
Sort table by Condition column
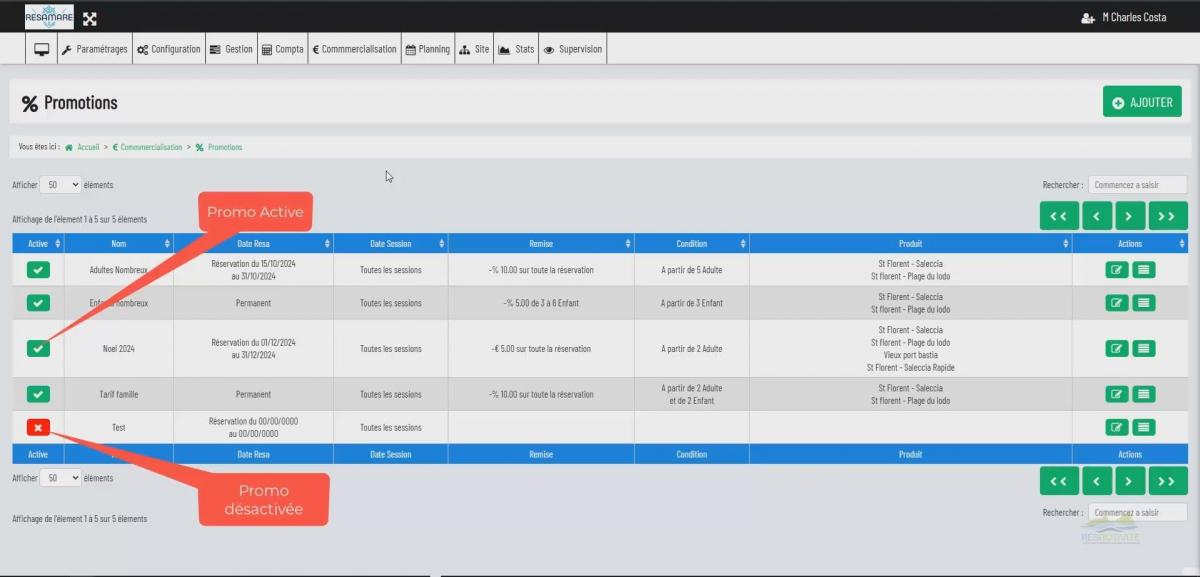[x=691, y=243]
